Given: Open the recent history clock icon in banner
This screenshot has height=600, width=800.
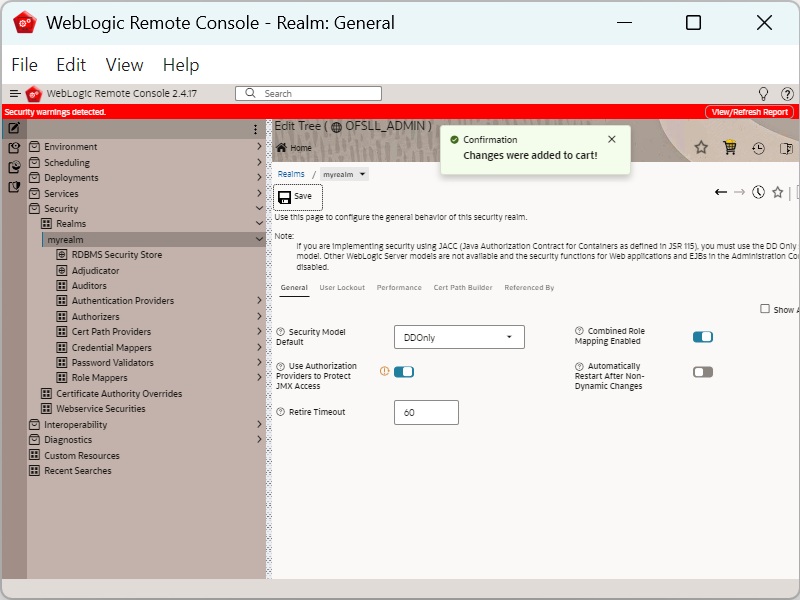Looking at the screenshot, I should point(758,148).
